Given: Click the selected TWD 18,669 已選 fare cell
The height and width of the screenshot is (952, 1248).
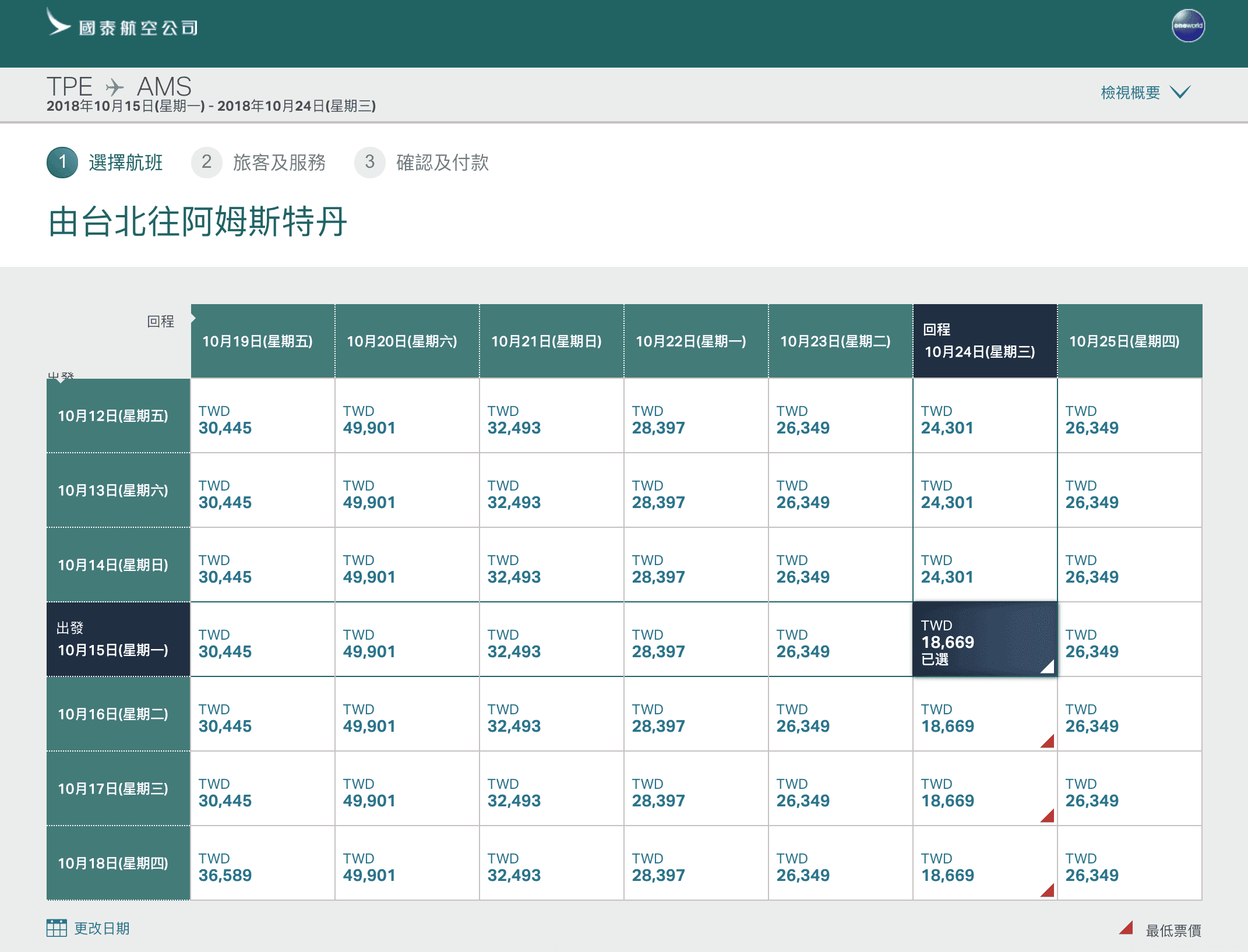Looking at the screenshot, I should click(985, 639).
